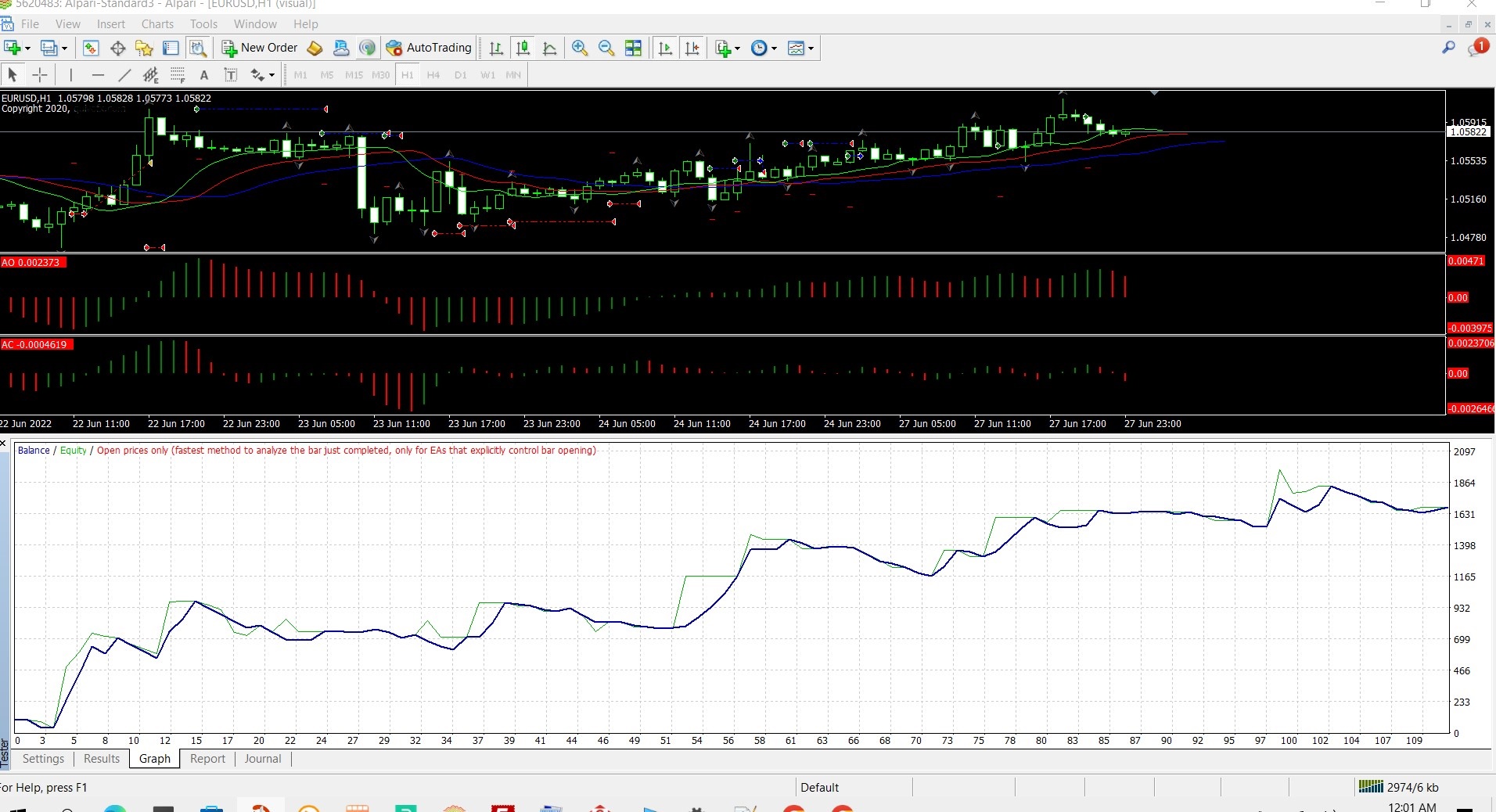
Task: Expand the New Chart dropdown arrow
Action: pos(28,49)
